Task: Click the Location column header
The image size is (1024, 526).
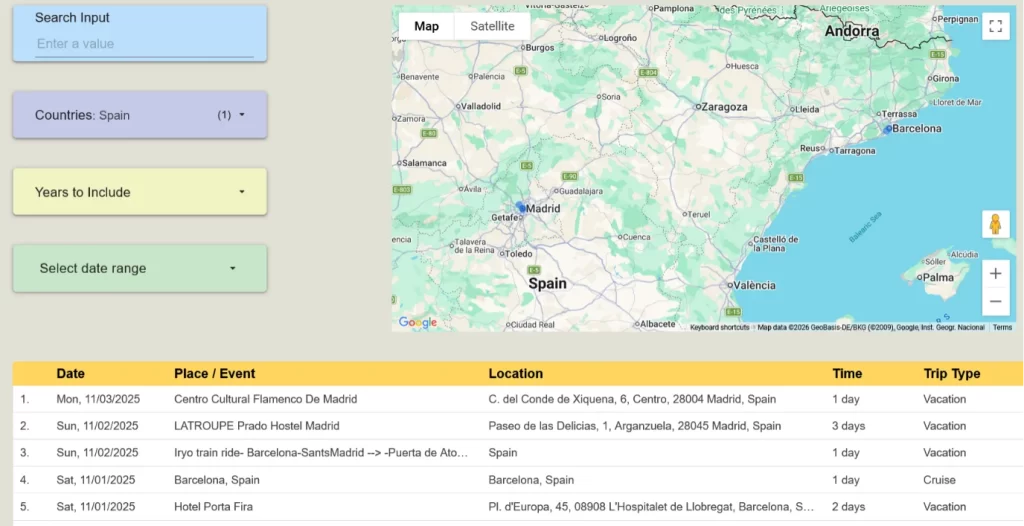Action: click(515, 374)
